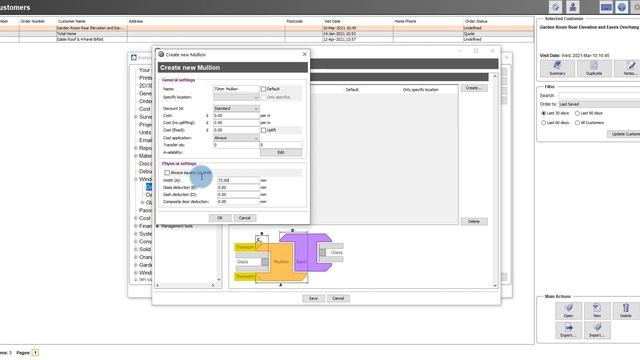Click the Sash deduction value field
Viewport: 640px width, 360px height.
click(x=238, y=194)
